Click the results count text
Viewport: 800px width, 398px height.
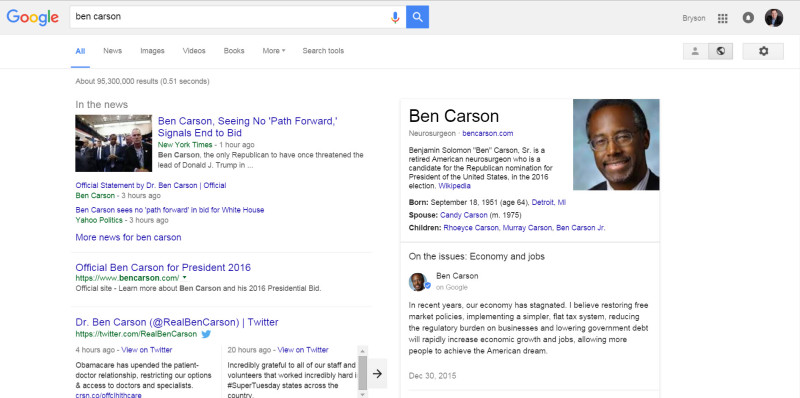coord(142,81)
